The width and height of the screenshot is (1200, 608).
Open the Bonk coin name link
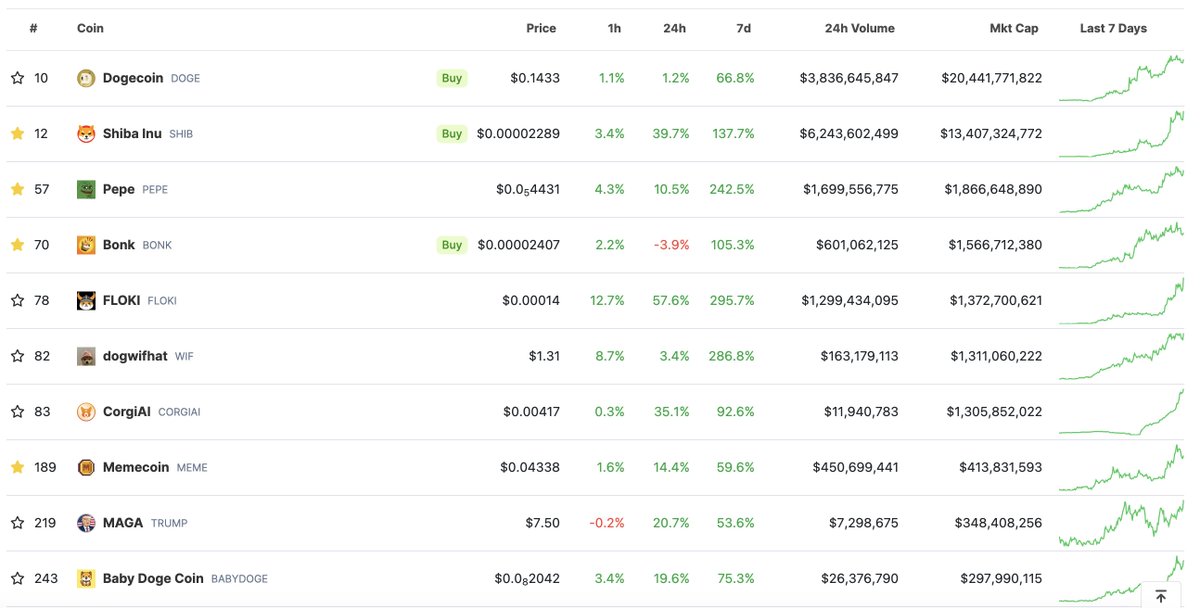tap(119, 245)
